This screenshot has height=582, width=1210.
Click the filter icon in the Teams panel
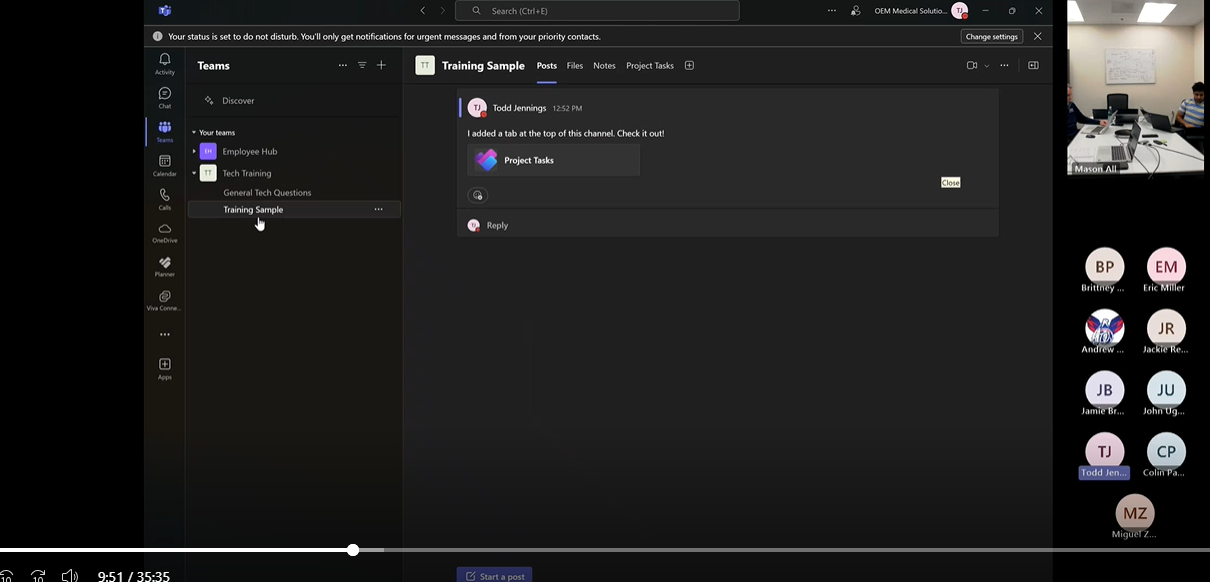[x=362, y=65]
